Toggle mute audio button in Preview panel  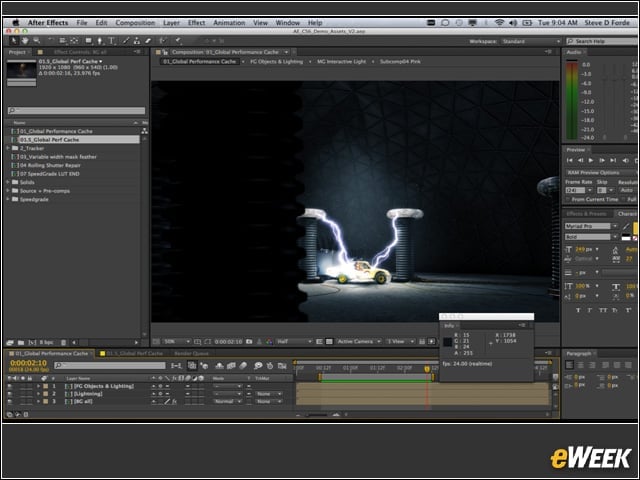coord(625,160)
